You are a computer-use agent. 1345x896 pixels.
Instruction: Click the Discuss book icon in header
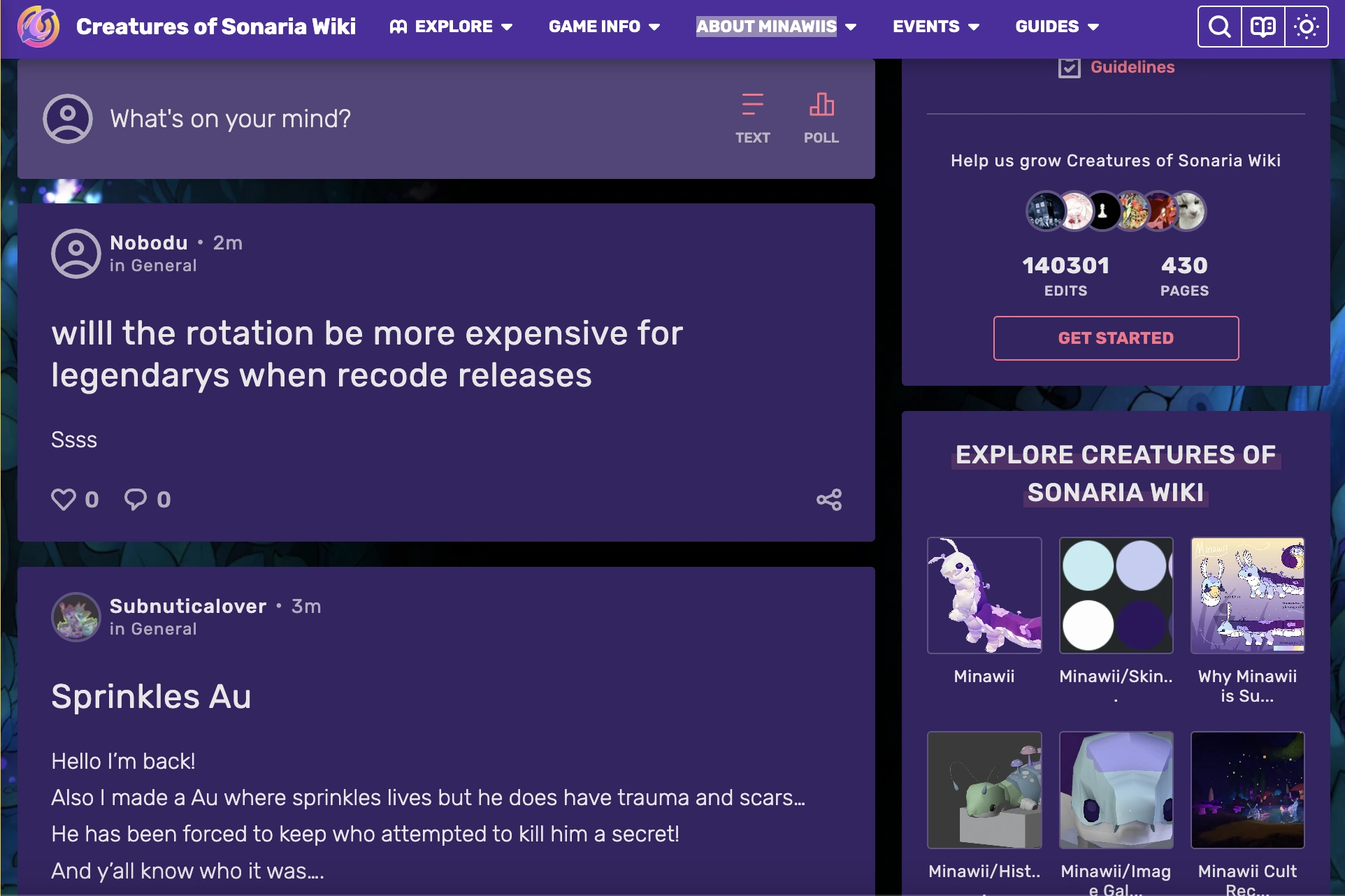click(x=1263, y=27)
